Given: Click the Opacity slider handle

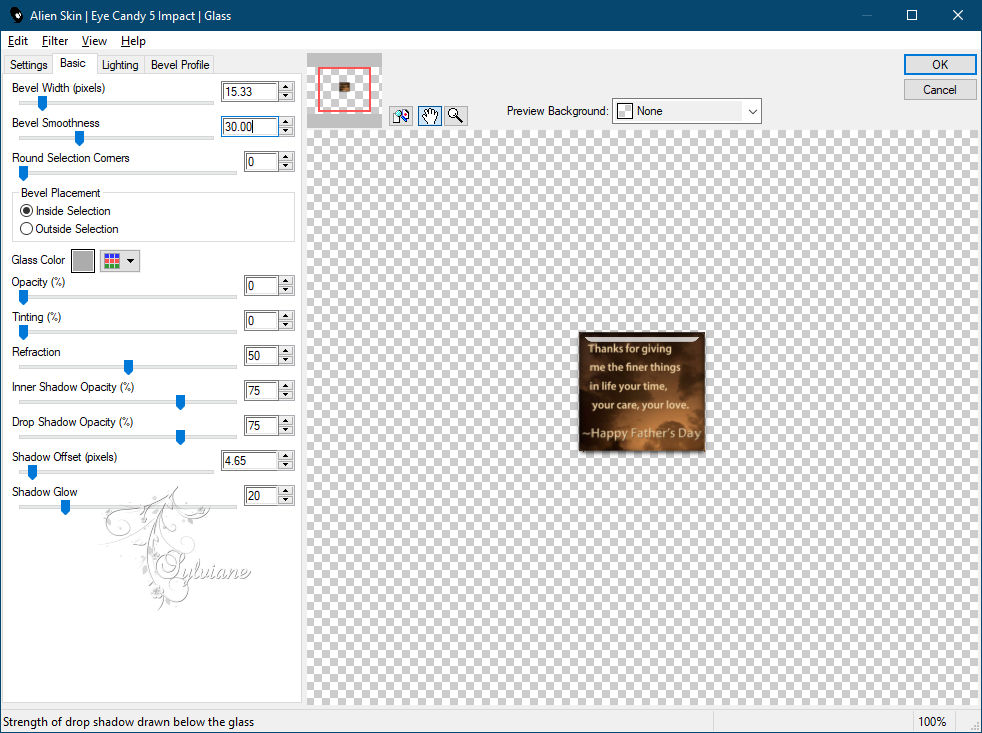Looking at the screenshot, I should click(23, 297).
